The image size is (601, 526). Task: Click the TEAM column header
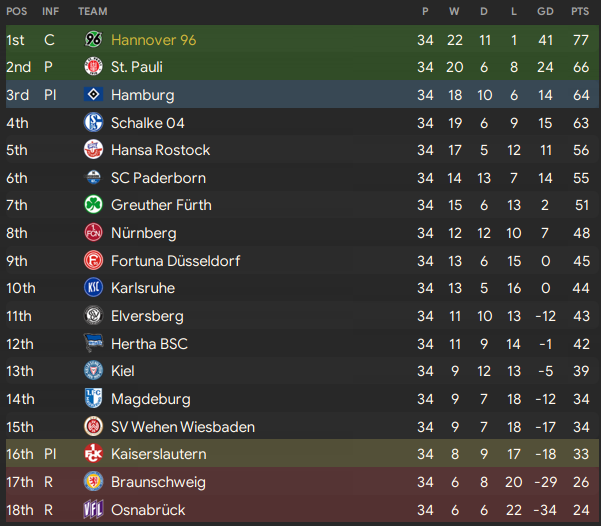[x=93, y=12]
